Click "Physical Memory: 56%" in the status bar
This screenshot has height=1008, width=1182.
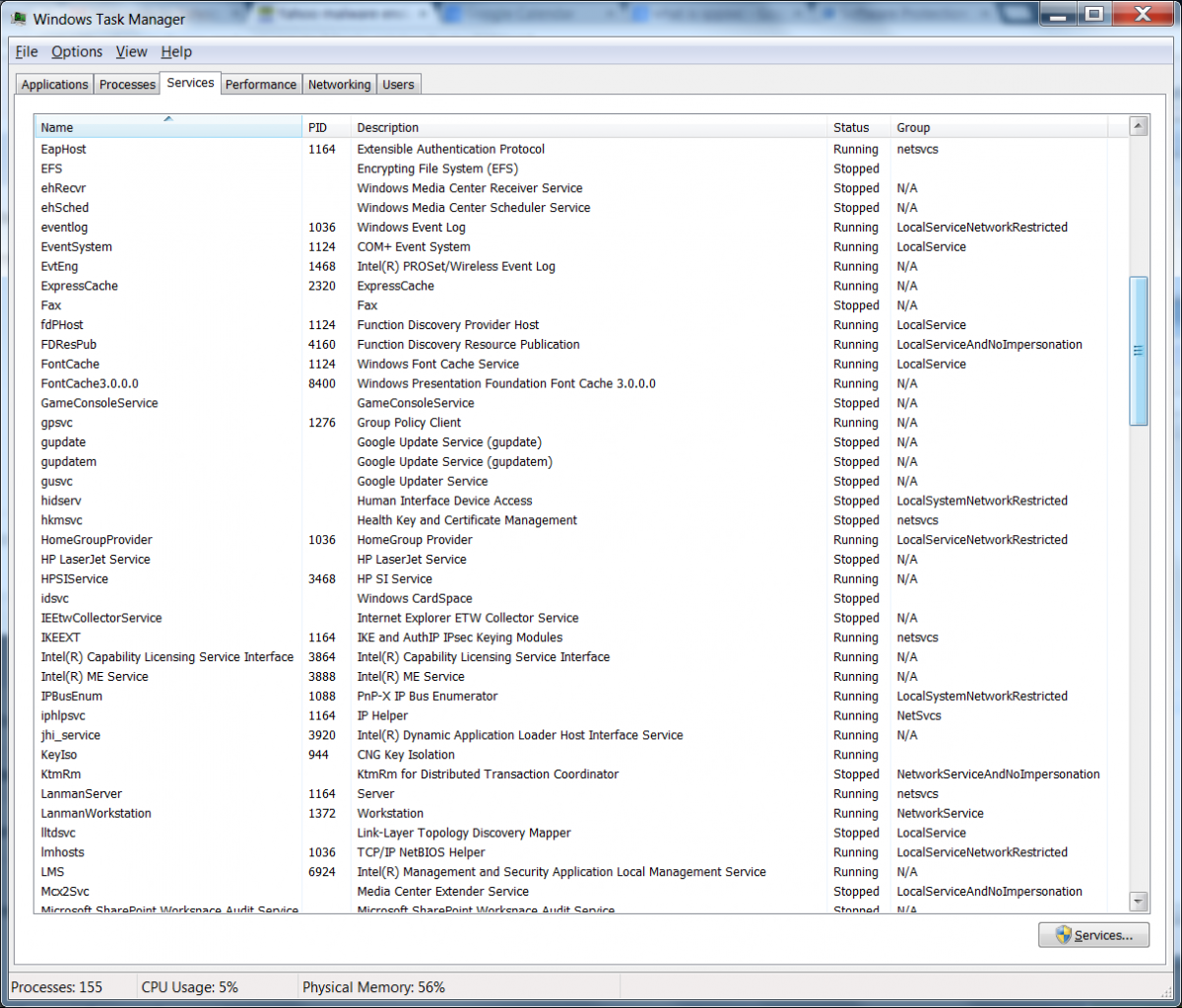[374, 986]
